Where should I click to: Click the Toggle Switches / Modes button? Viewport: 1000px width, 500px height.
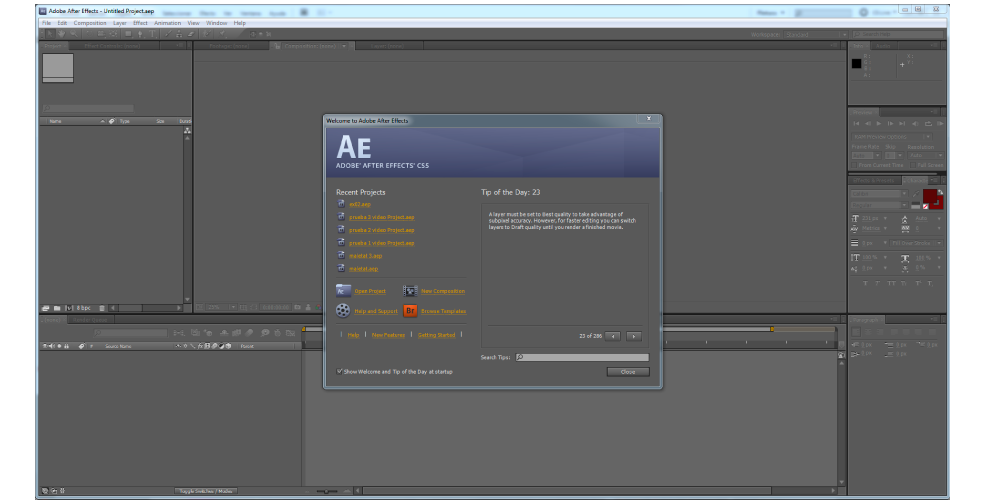(x=205, y=491)
